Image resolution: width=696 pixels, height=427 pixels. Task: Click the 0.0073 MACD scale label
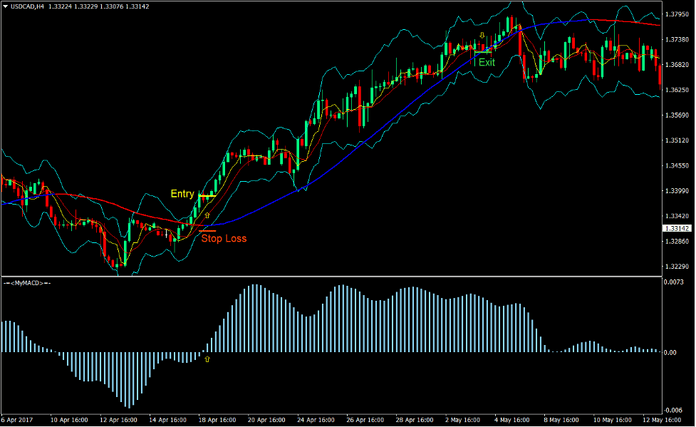pyautogui.click(x=674, y=282)
